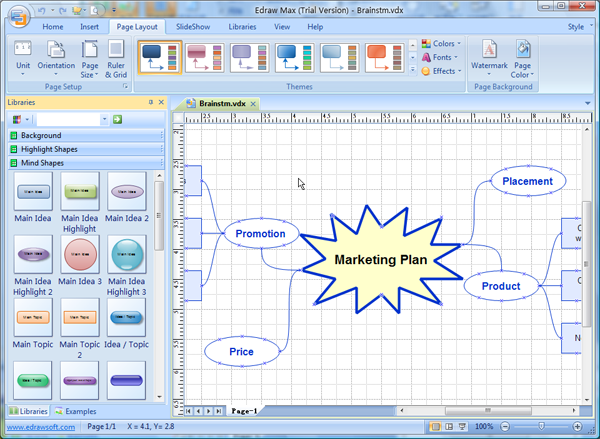
Task: Click the Unit icon in Page Setup
Action: tap(23, 54)
